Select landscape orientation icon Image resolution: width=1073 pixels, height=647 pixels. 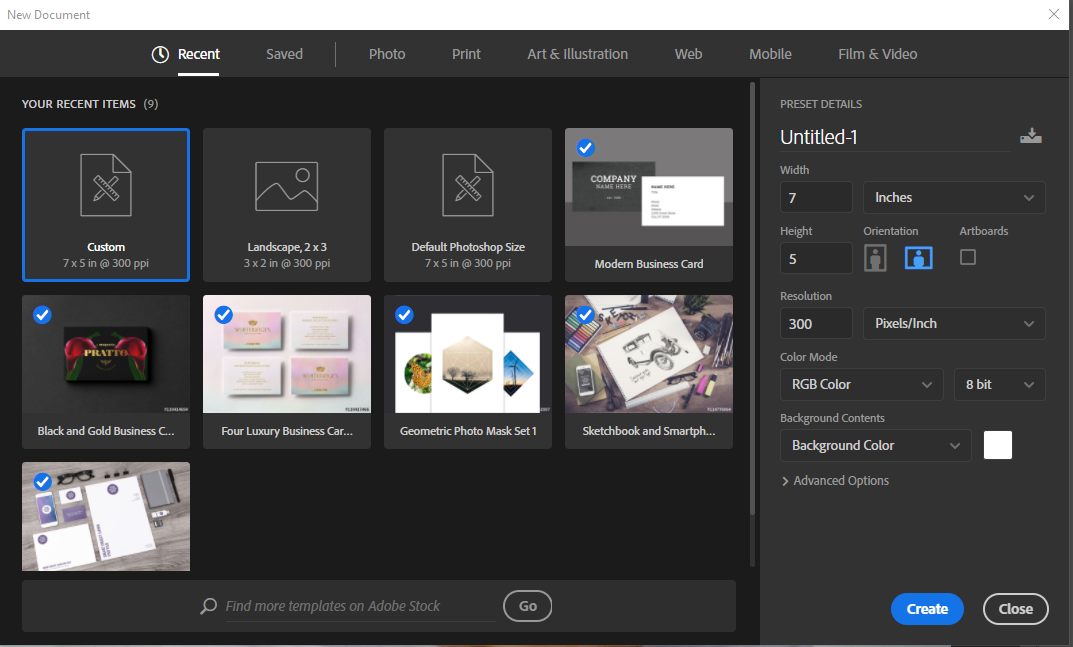tap(919, 258)
